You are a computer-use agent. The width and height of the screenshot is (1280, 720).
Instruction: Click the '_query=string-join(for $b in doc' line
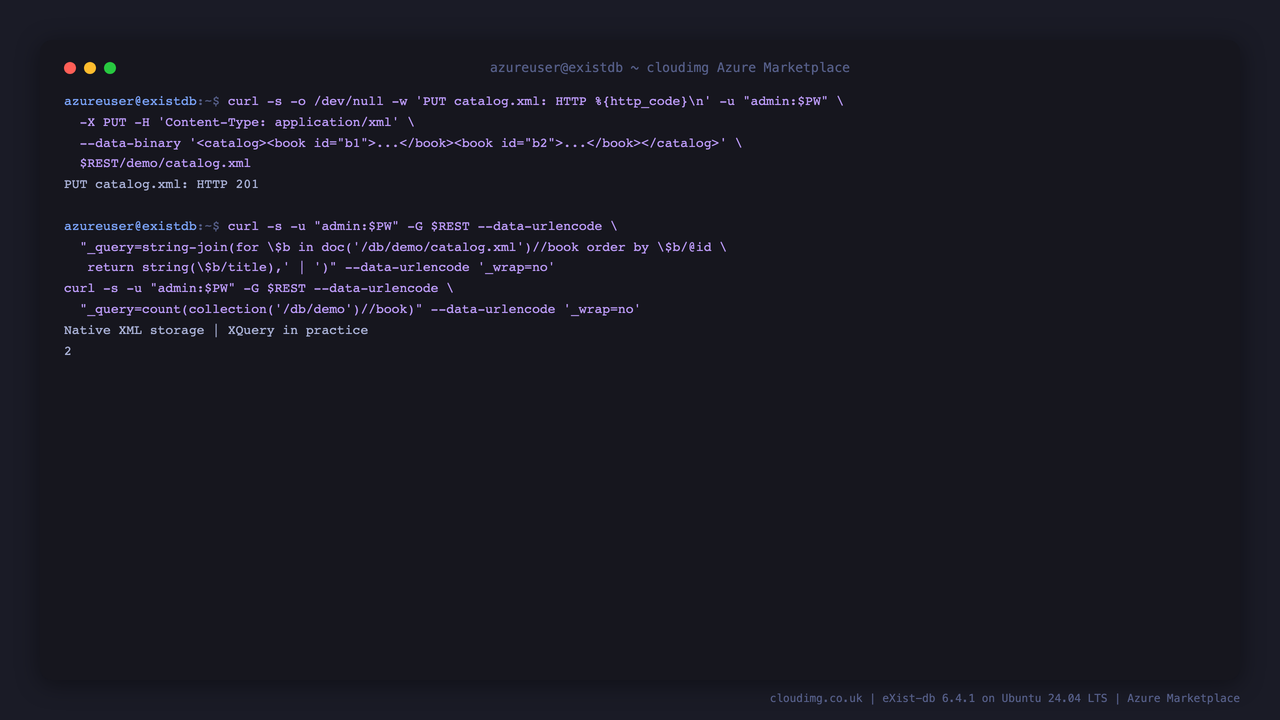(x=403, y=247)
